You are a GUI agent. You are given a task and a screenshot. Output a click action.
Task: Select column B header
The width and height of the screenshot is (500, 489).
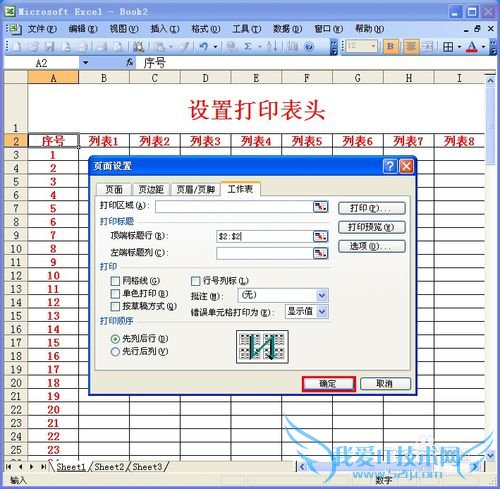click(x=104, y=78)
